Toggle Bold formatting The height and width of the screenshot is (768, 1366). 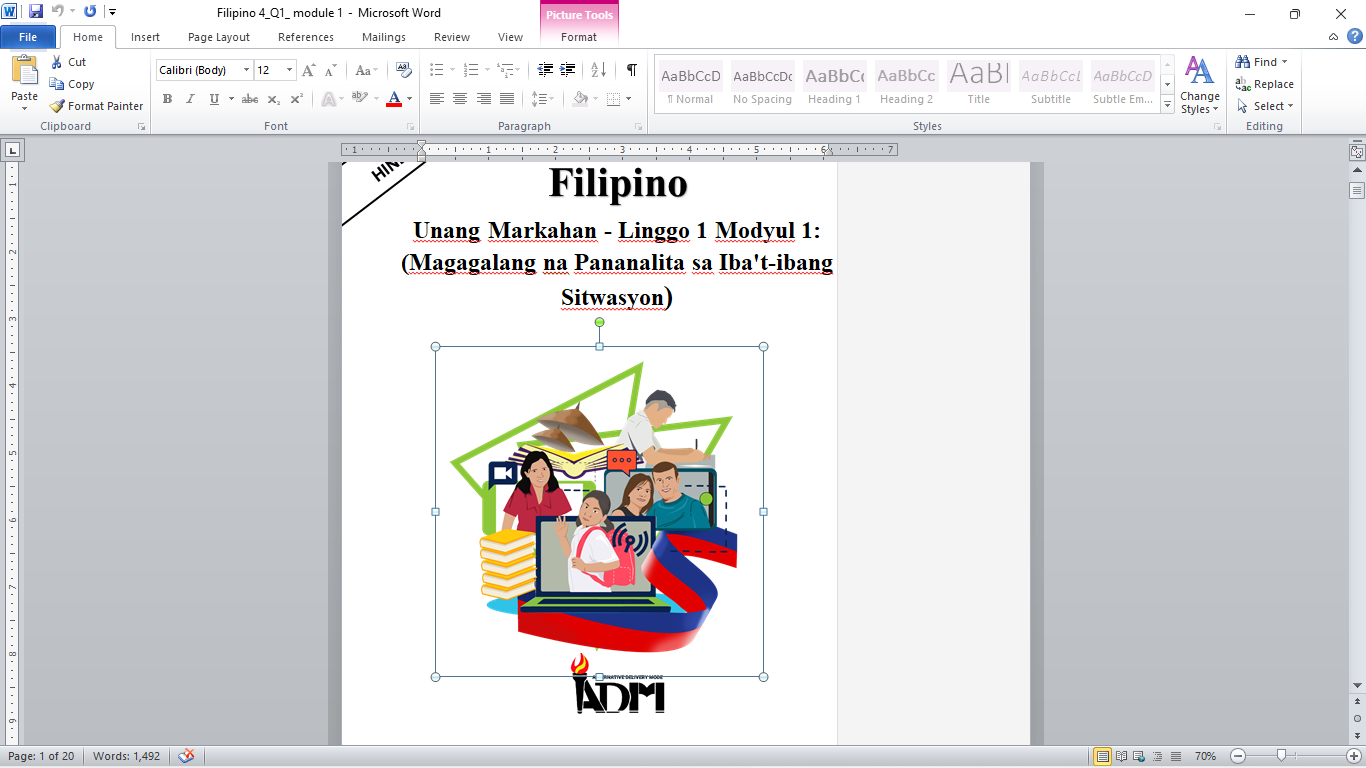click(x=167, y=99)
